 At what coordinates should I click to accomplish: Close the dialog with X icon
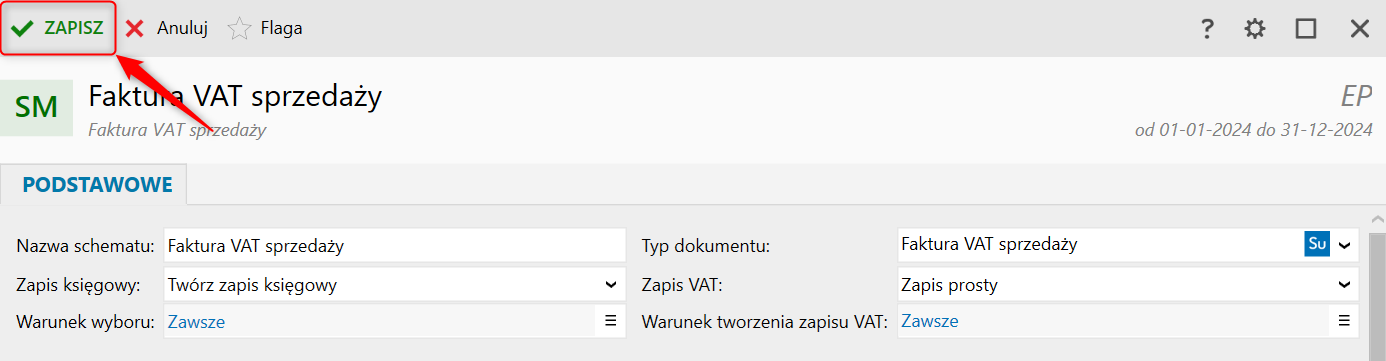pyautogui.click(x=1360, y=29)
